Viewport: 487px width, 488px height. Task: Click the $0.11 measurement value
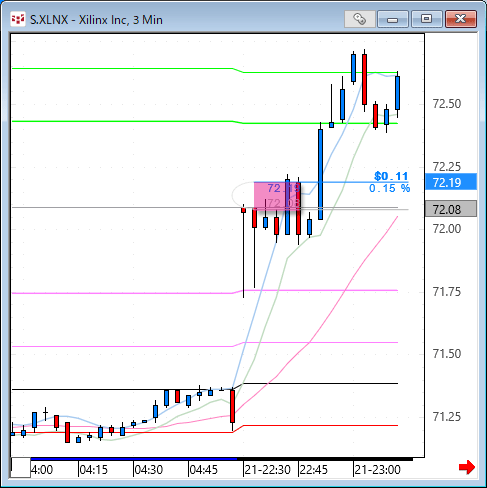pos(391,176)
